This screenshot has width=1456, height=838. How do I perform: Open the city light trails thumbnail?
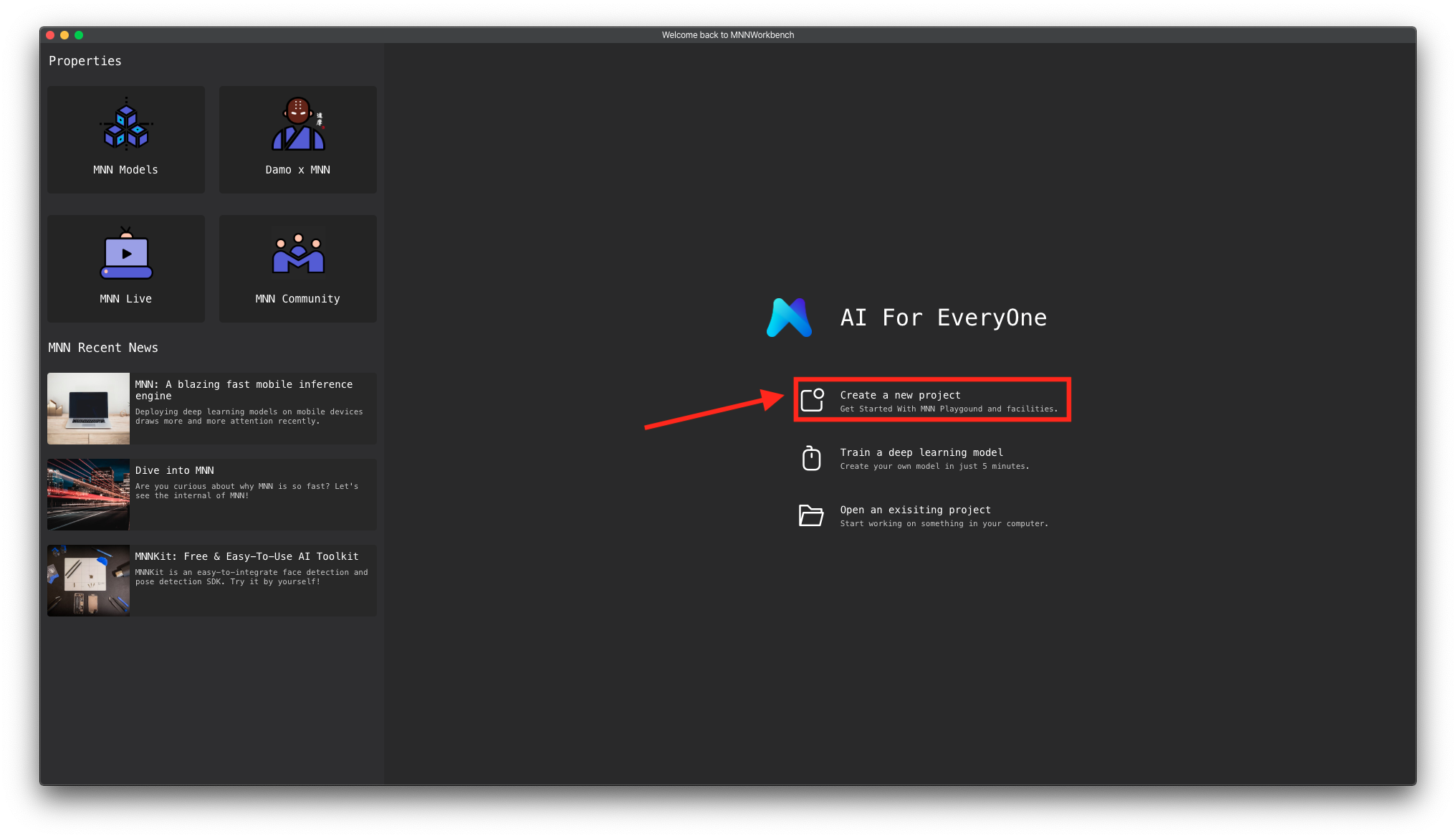89,495
